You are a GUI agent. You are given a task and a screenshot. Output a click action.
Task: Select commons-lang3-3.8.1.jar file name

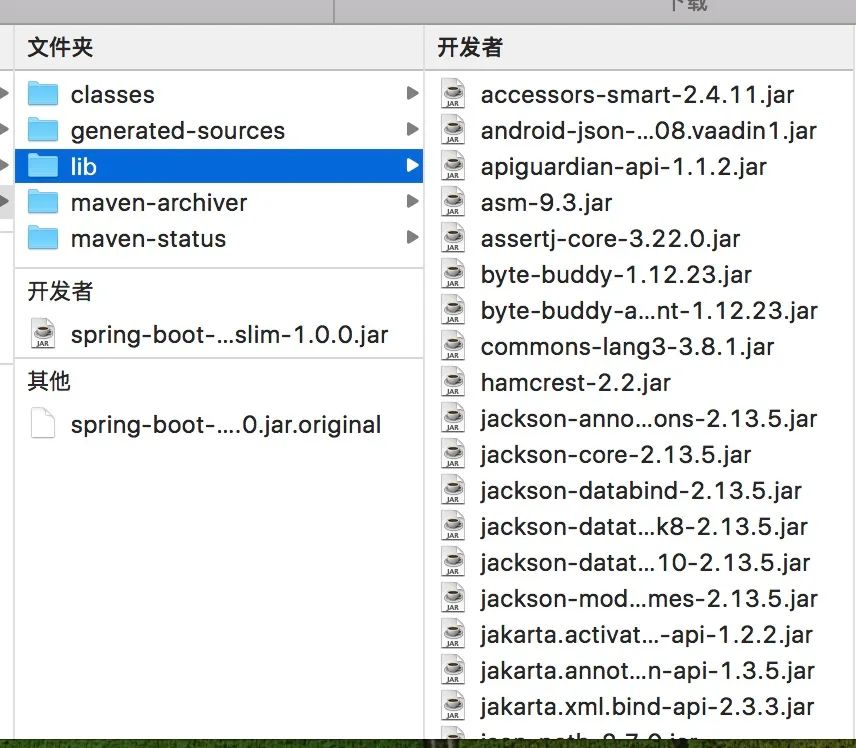coord(627,347)
